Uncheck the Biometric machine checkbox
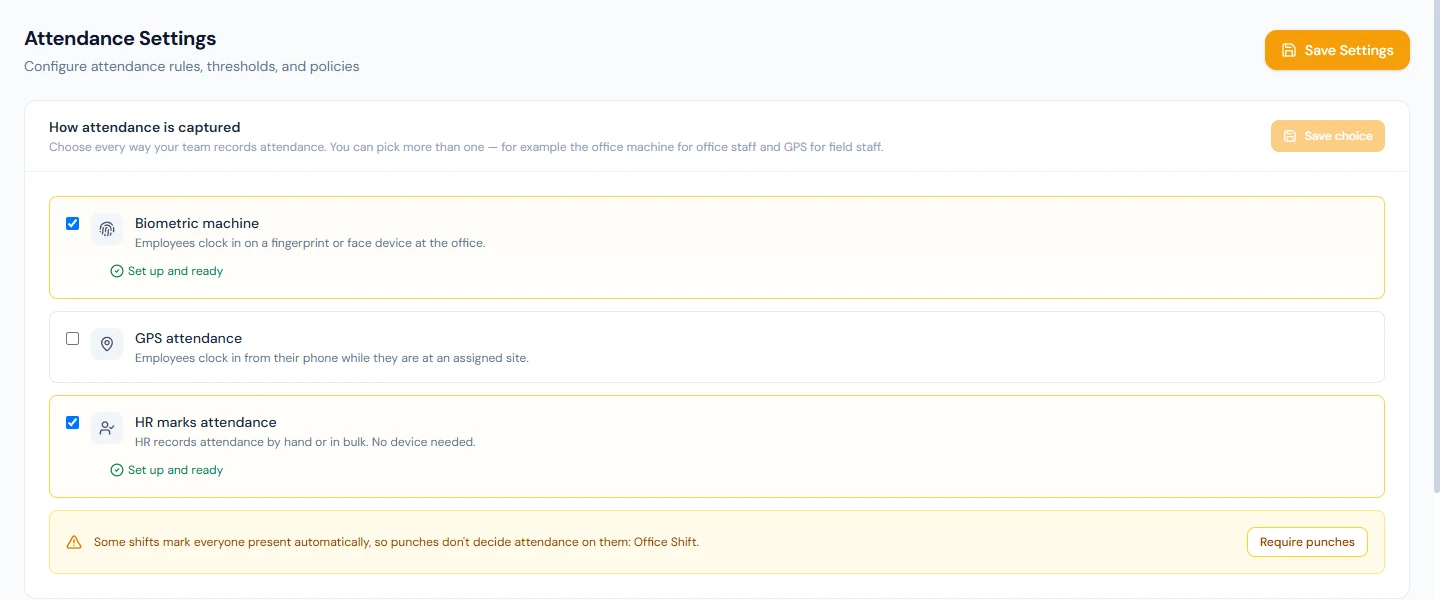The height and width of the screenshot is (600, 1440). point(72,223)
